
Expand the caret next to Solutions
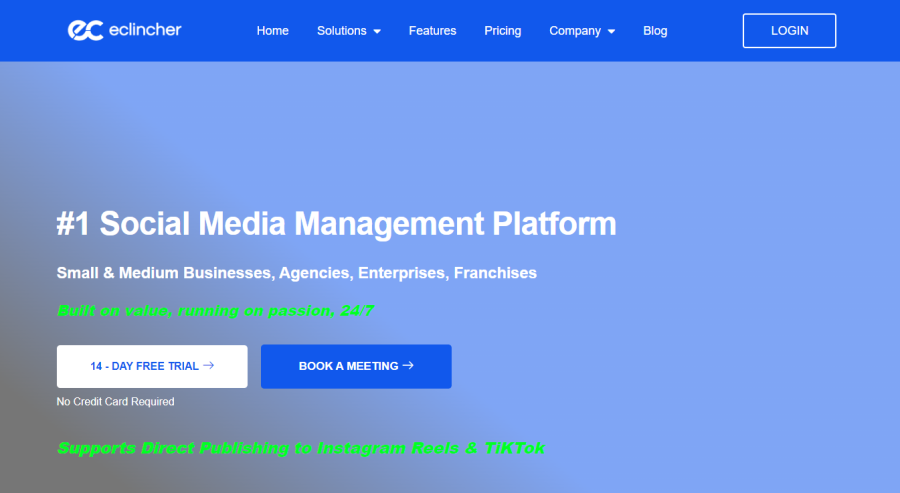[x=377, y=32]
